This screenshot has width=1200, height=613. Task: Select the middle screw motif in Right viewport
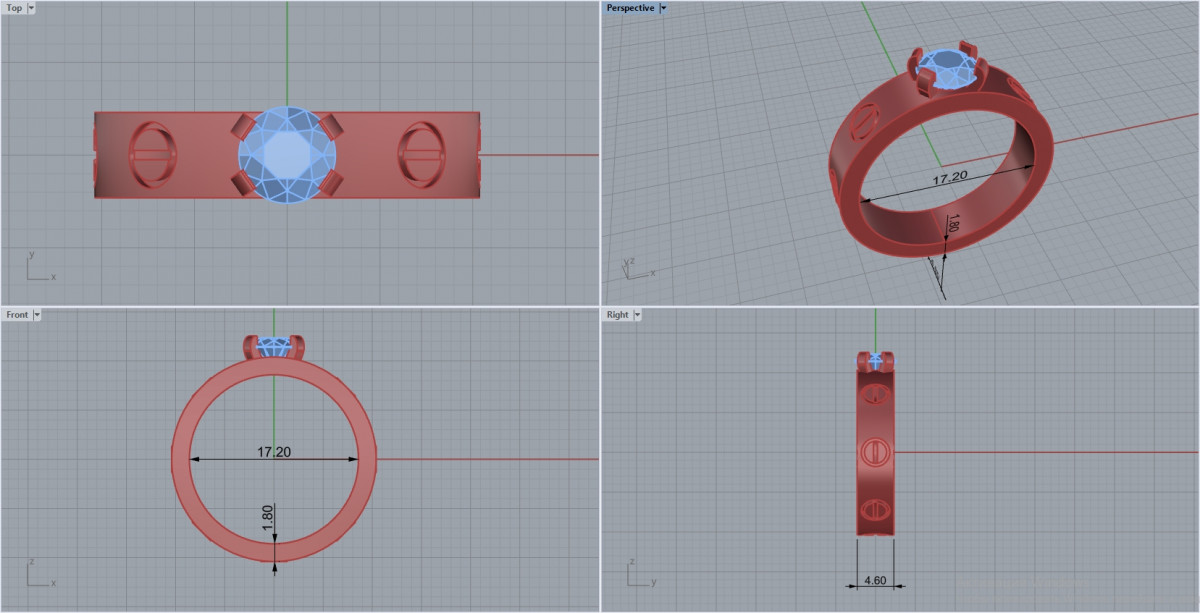[x=875, y=453]
